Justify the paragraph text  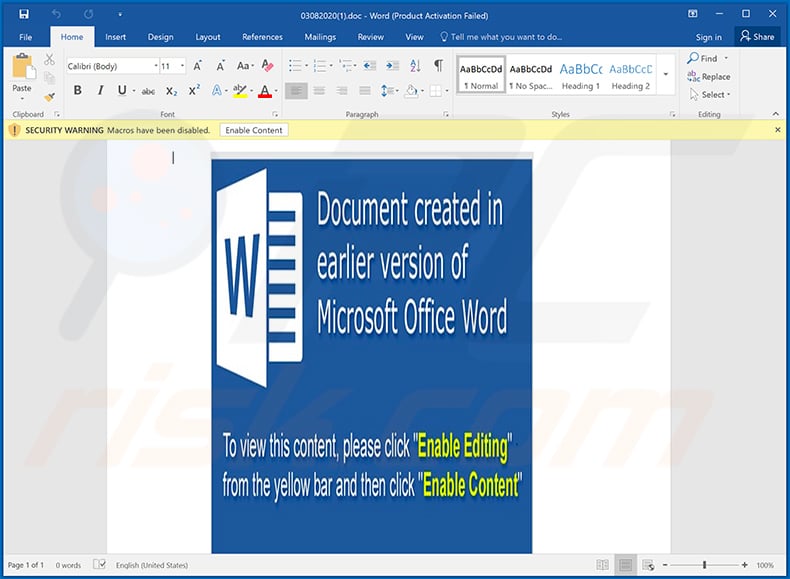tap(365, 91)
